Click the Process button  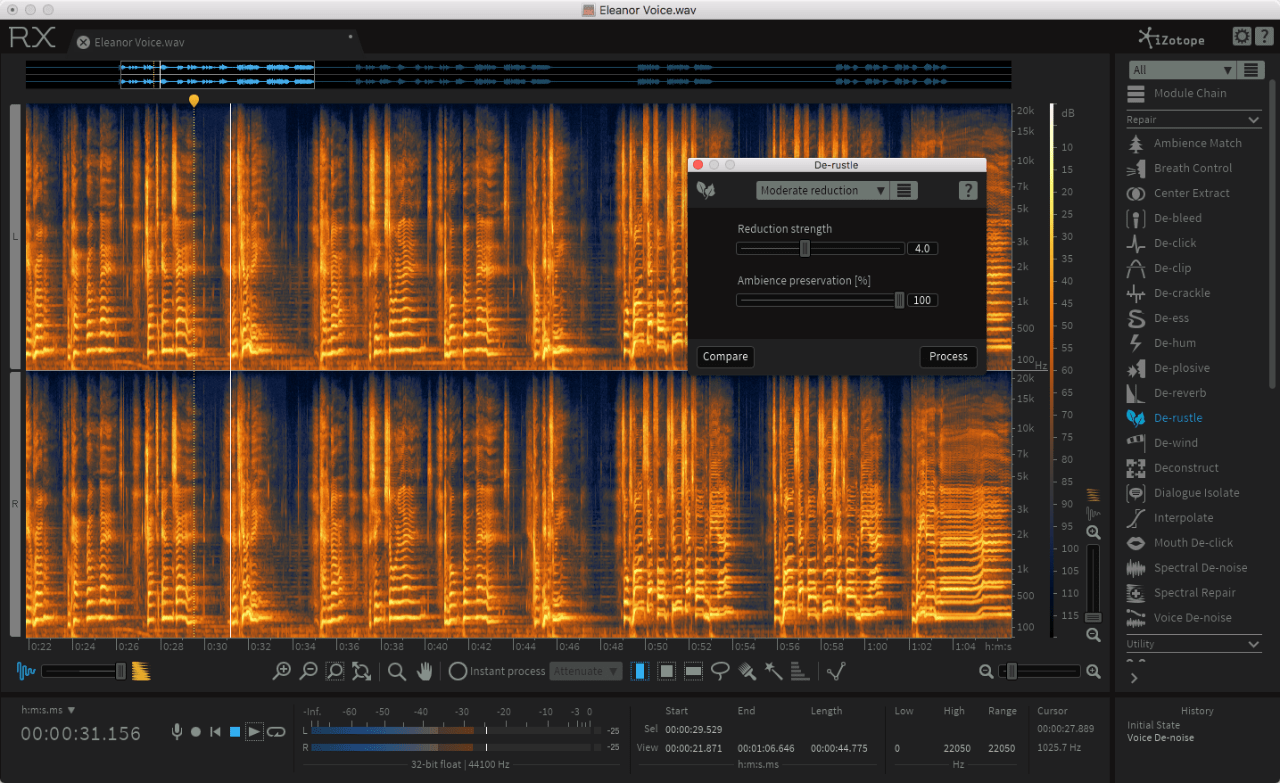coord(947,356)
